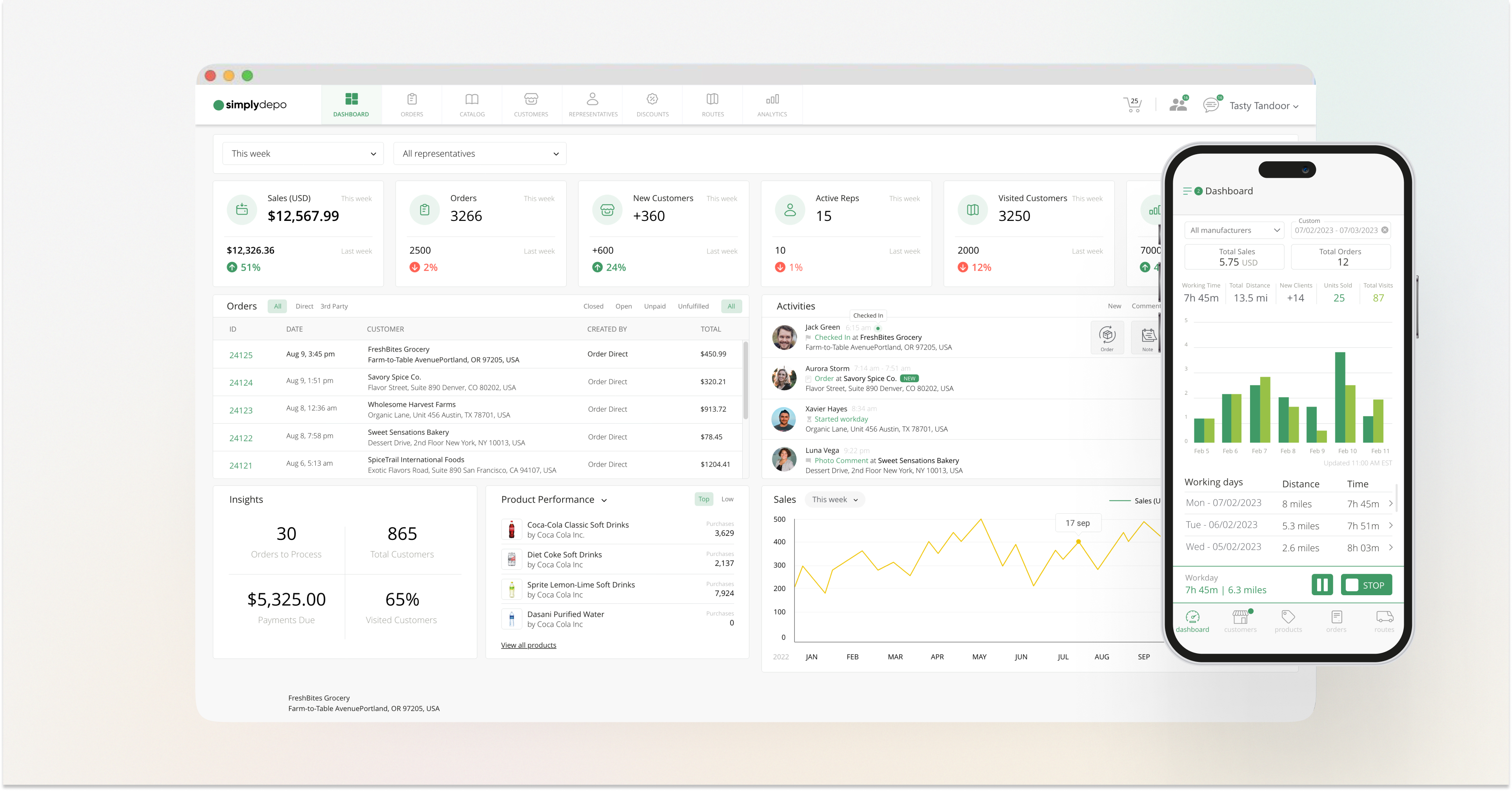Filter orders list to show Unpaid only
The width and height of the screenshot is (1512, 791).
point(655,306)
